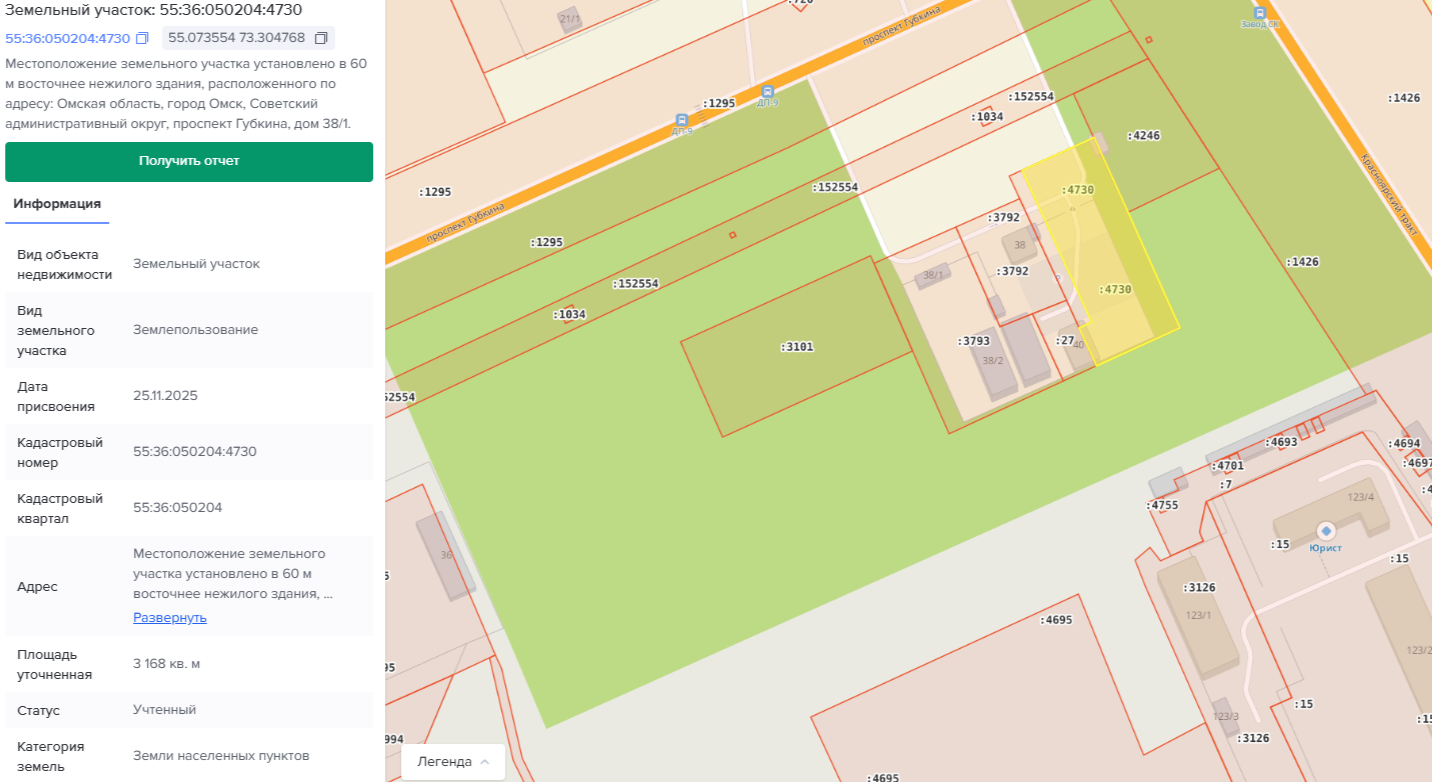Click parcel label :4693 on the map

[x=1281, y=442]
